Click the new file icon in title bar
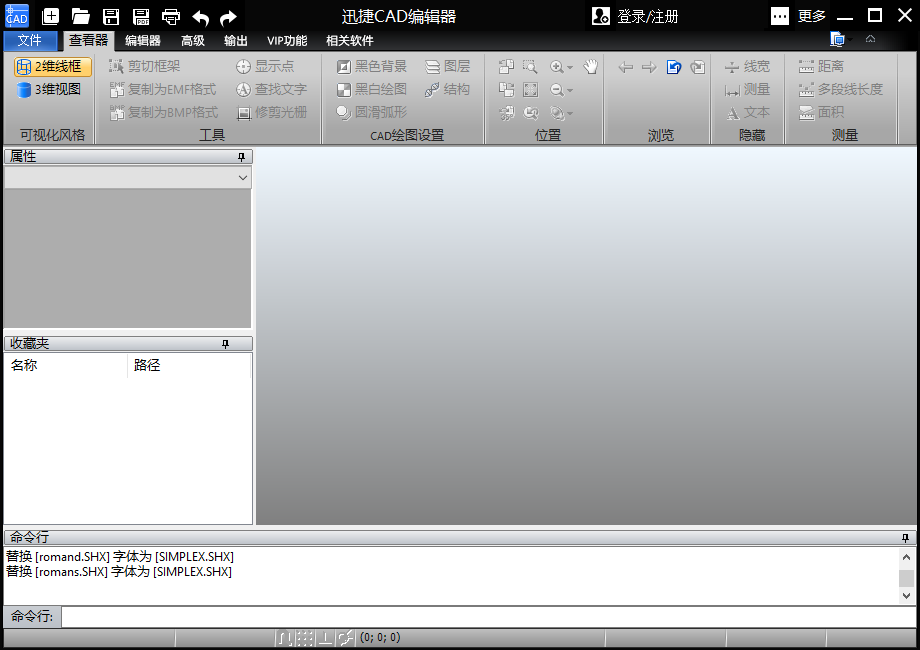Screen dimensions: 920x650 pyautogui.click(x=50, y=16)
